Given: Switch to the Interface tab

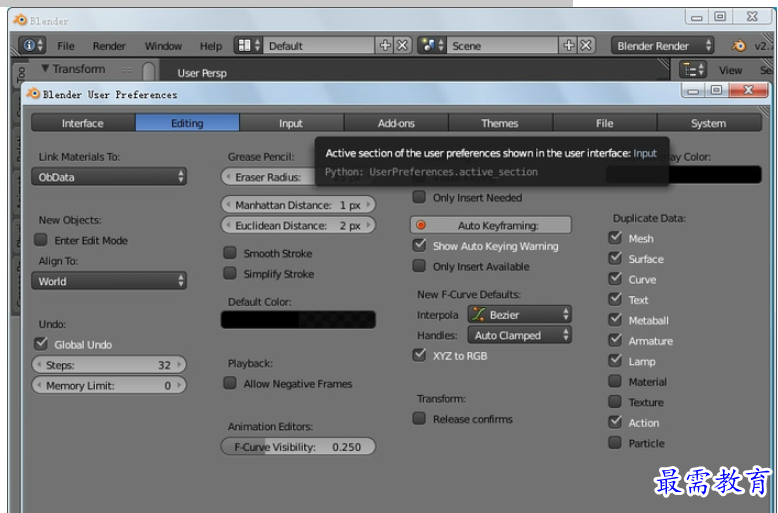Looking at the screenshot, I should [83, 123].
